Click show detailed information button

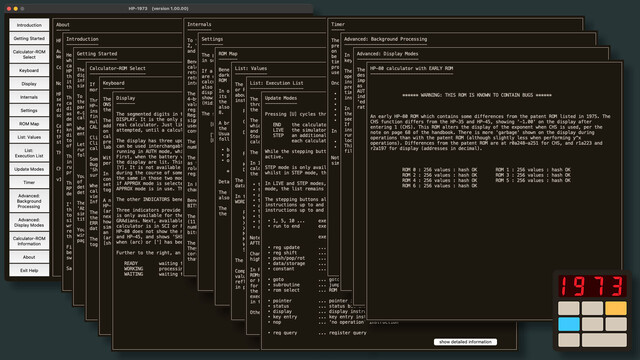pos(465,342)
